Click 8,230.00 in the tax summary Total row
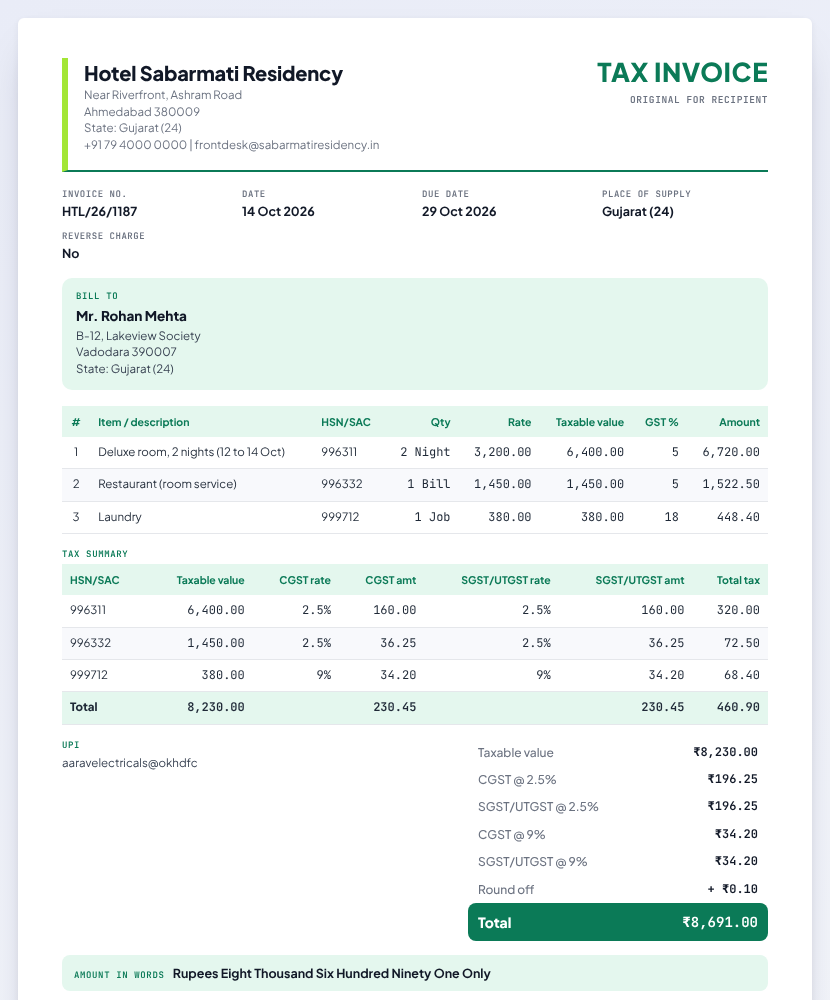The image size is (830, 1000). pyautogui.click(x=216, y=707)
